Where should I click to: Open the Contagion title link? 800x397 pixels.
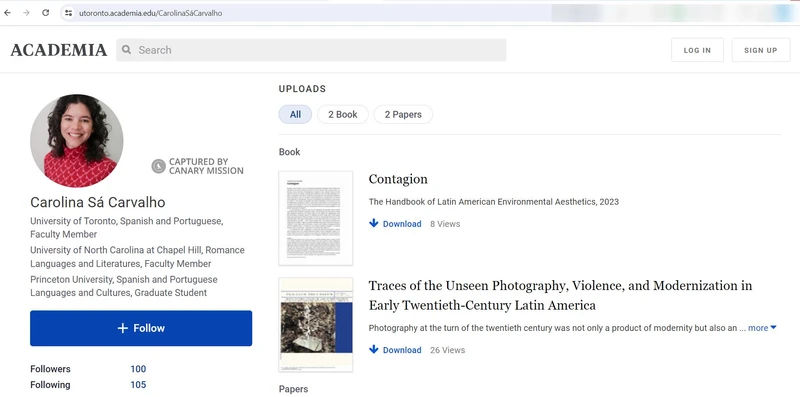point(398,179)
